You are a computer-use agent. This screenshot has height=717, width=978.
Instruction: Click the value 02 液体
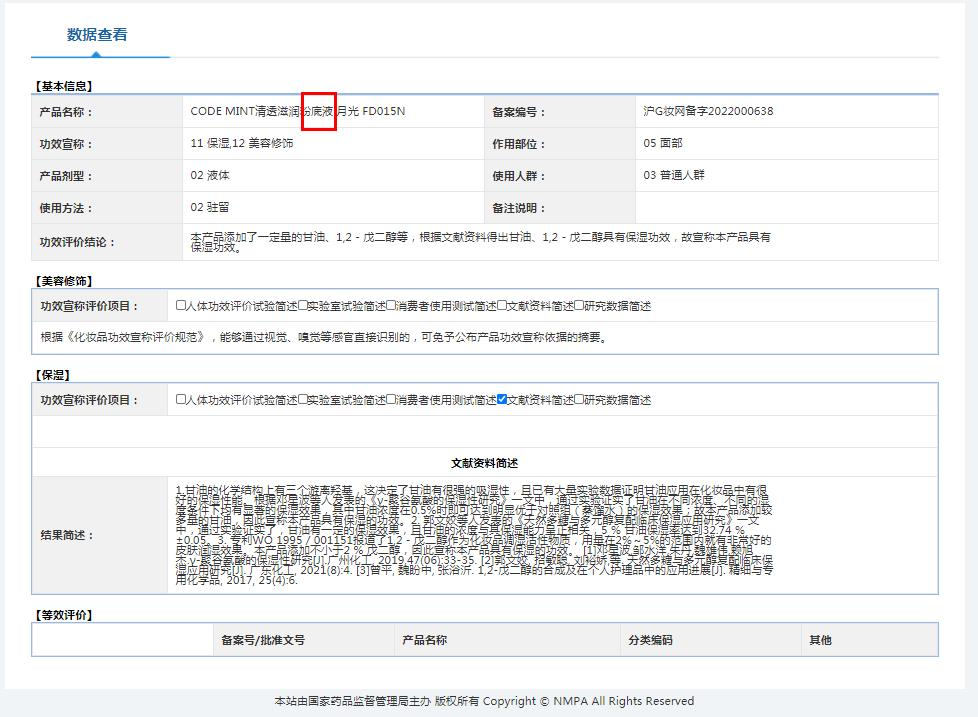coord(210,175)
